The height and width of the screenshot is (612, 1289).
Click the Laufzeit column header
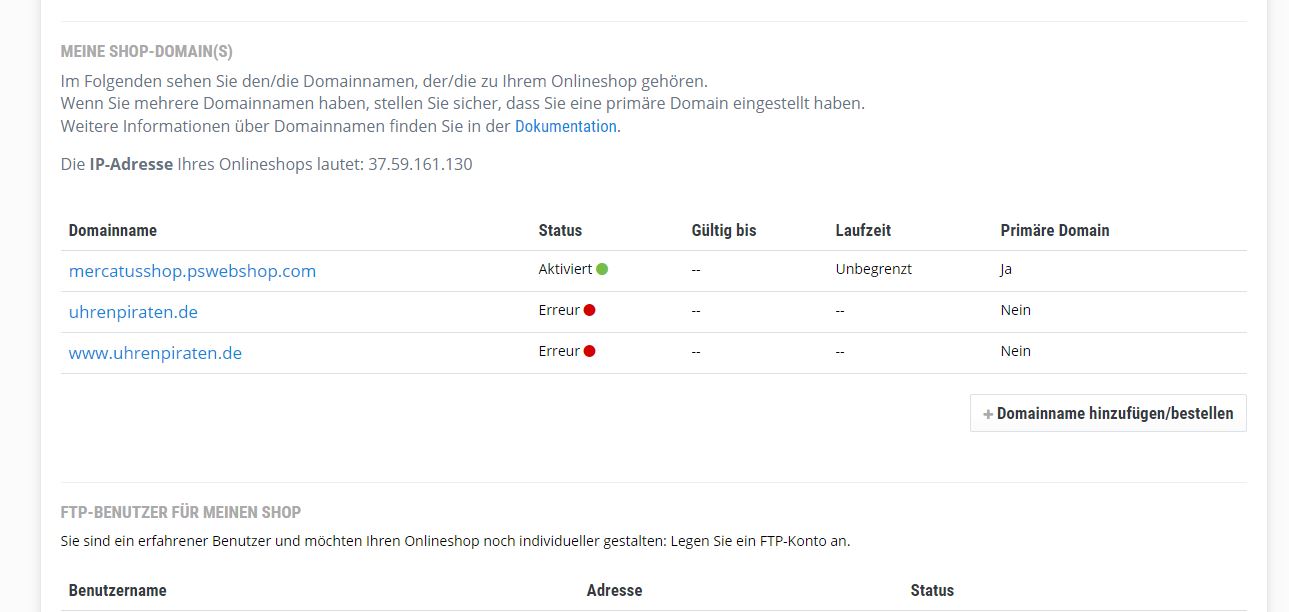coord(863,230)
